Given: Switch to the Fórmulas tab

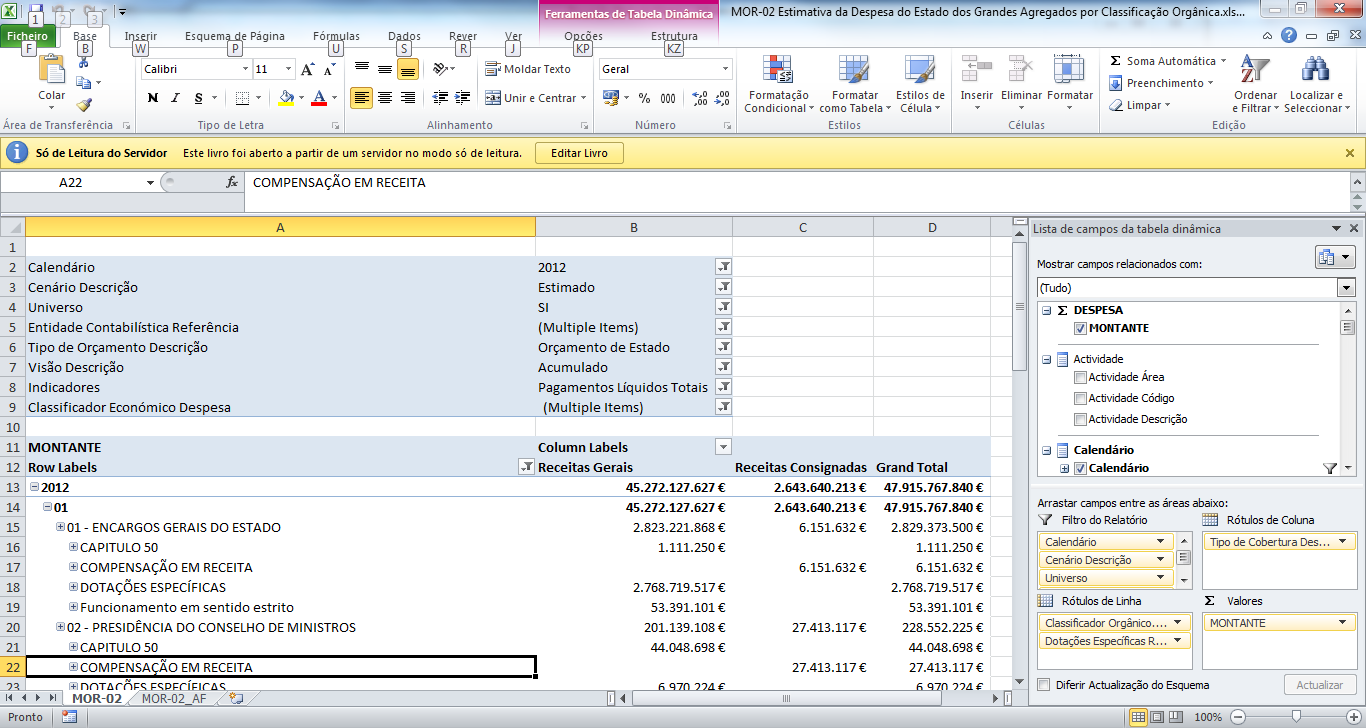Looking at the screenshot, I should coord(337,36).
